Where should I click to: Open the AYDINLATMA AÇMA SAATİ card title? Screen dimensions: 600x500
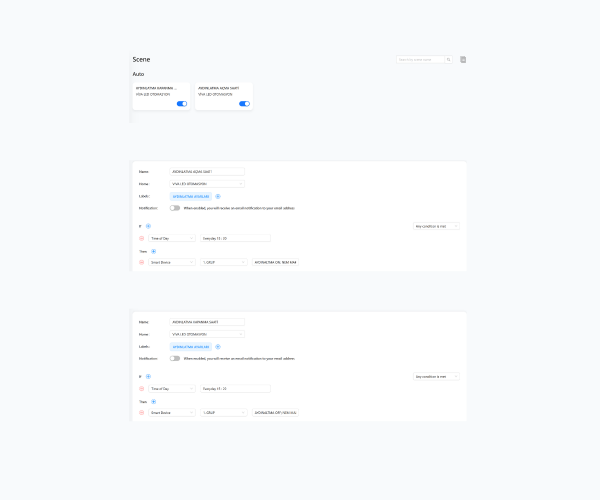(x=218, y=88)
